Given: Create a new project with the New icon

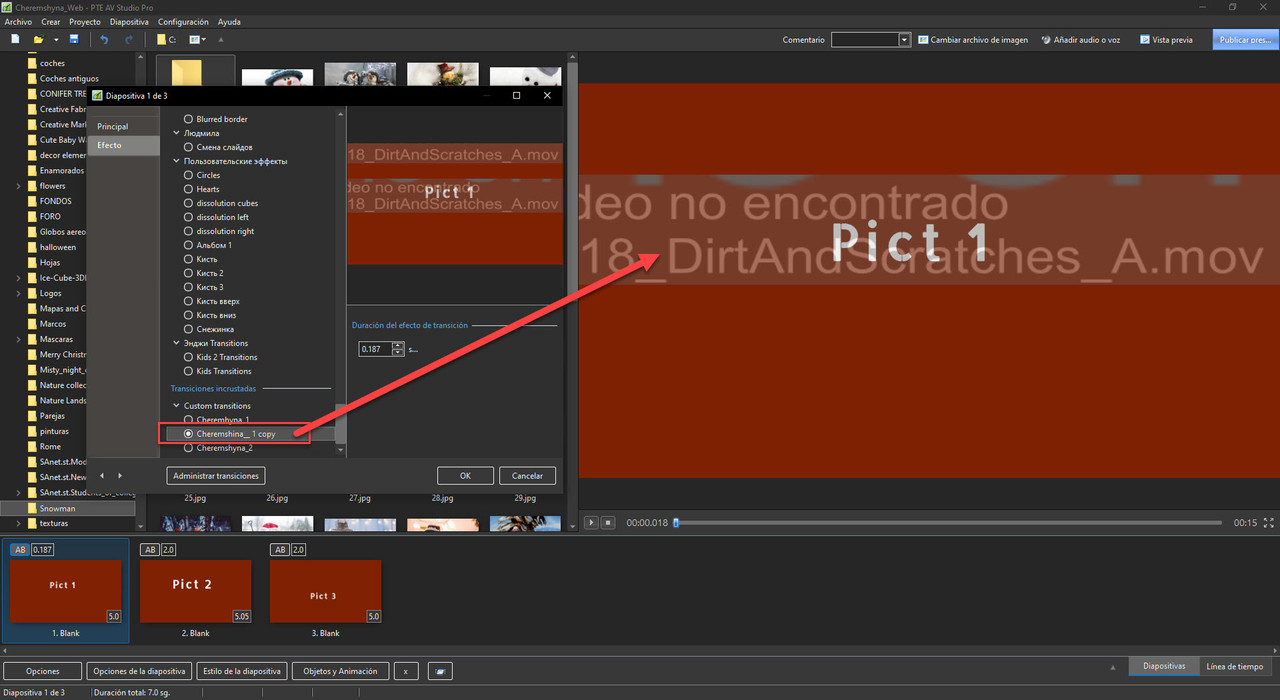Looking at the screenshot, I should (x=15, y=40).
